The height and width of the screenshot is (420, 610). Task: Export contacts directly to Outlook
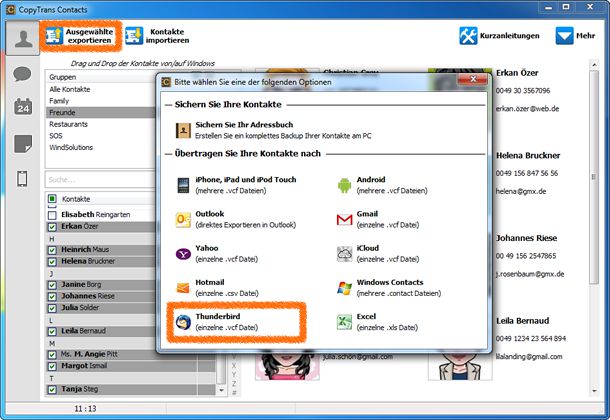(236, 219)
